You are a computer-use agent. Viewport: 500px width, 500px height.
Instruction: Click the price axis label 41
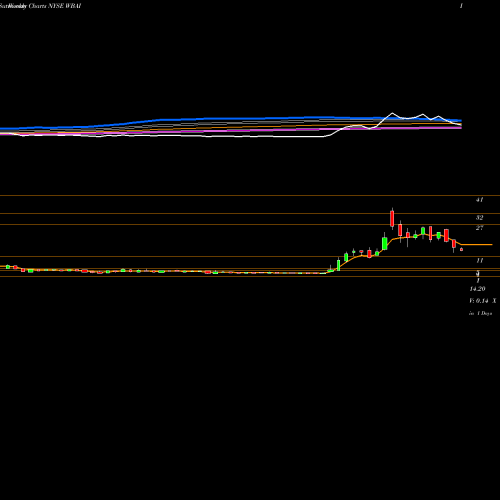point(479,200)
